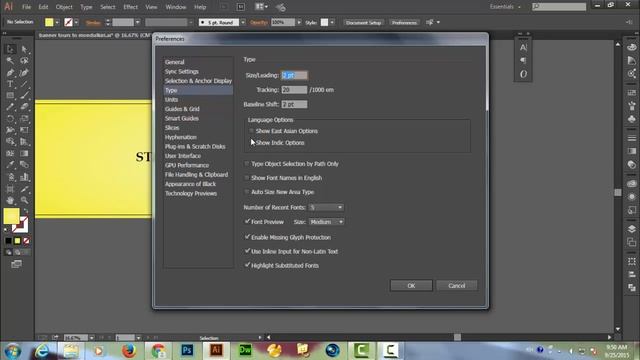640x360 pixels.
Task: Click the Size/Leading input field
Action: [x=294, y=75]
